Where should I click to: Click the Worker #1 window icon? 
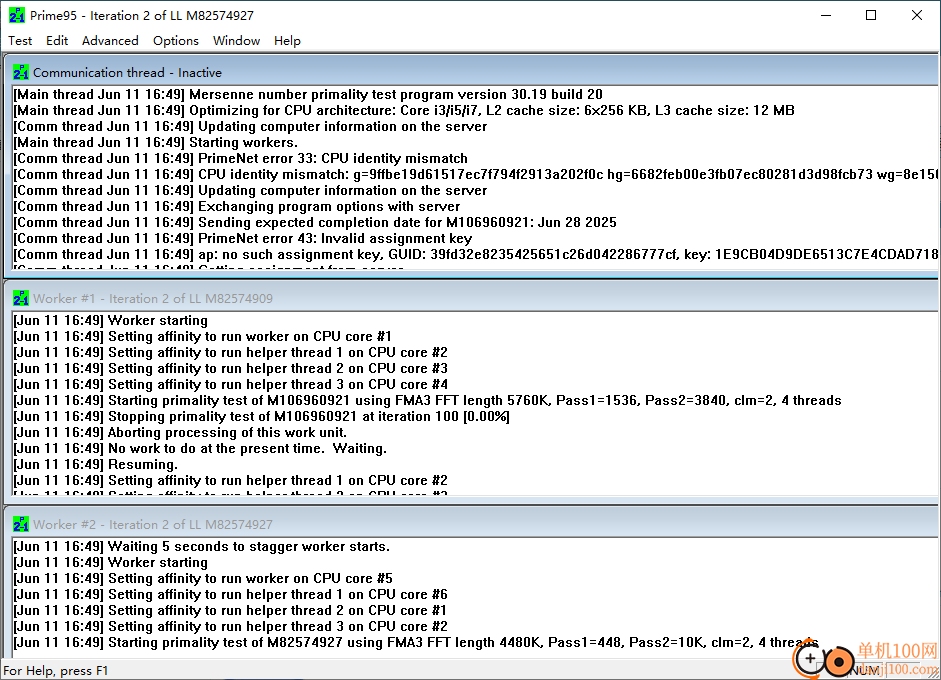pos(21,298)
